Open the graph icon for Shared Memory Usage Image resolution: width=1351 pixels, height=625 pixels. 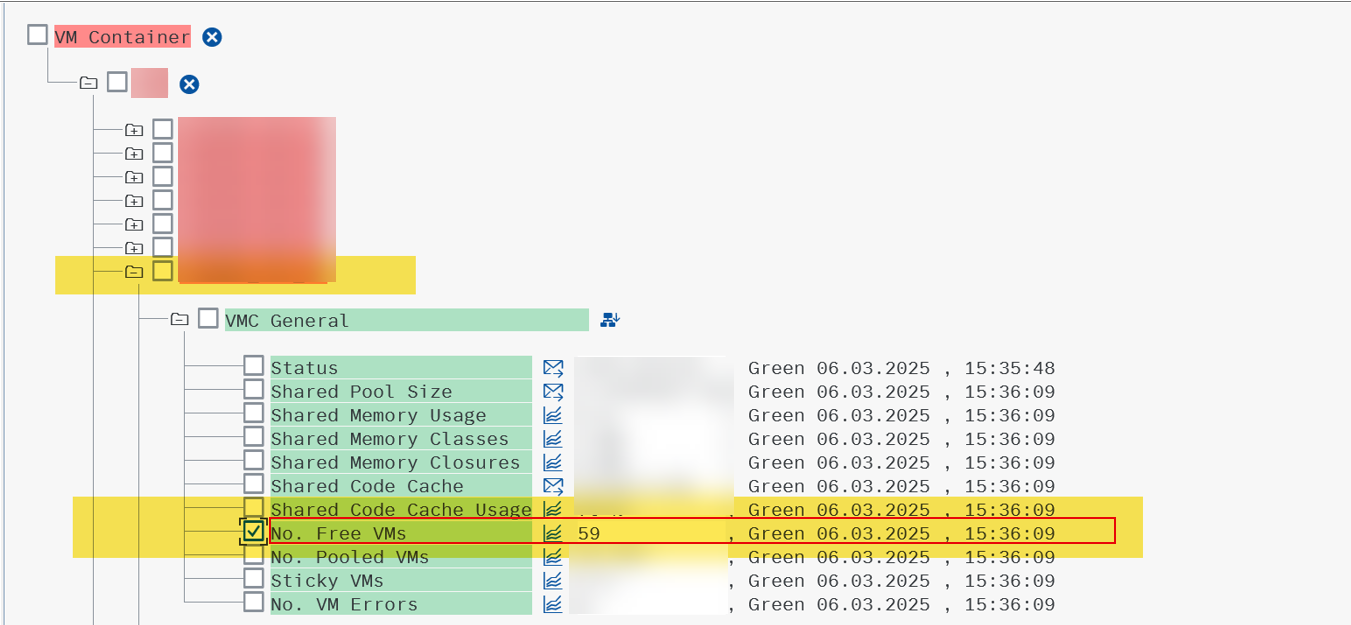point(553,415)
